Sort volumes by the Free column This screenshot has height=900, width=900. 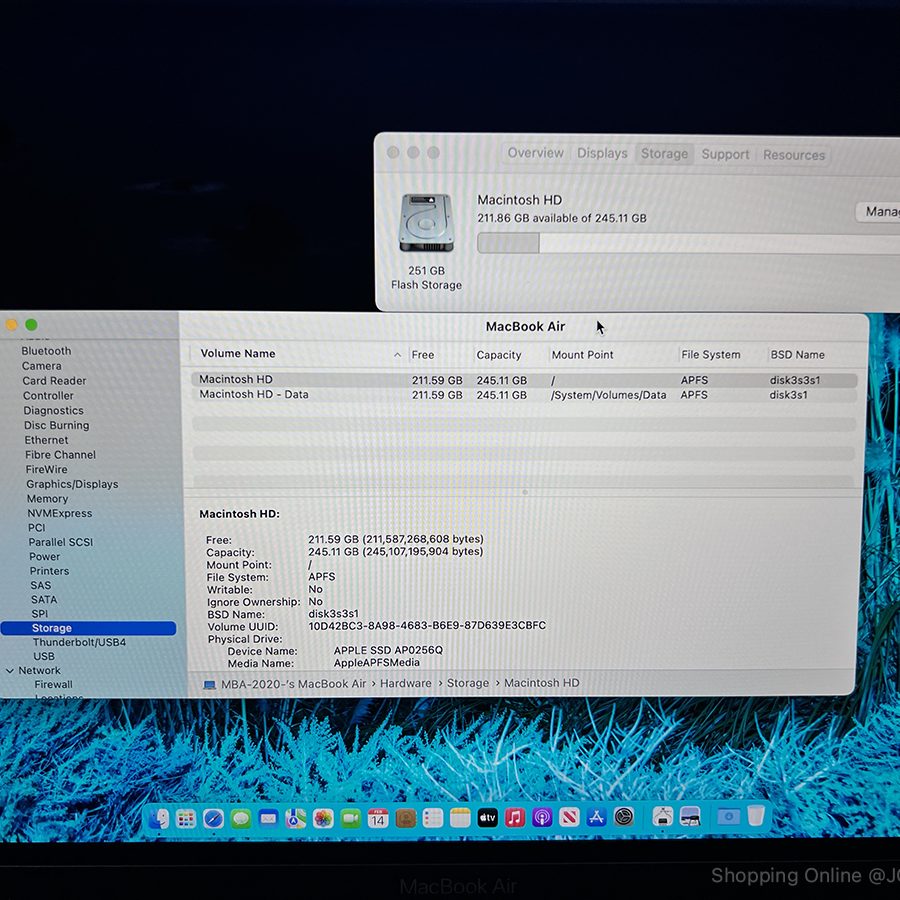tap(422, 355)
